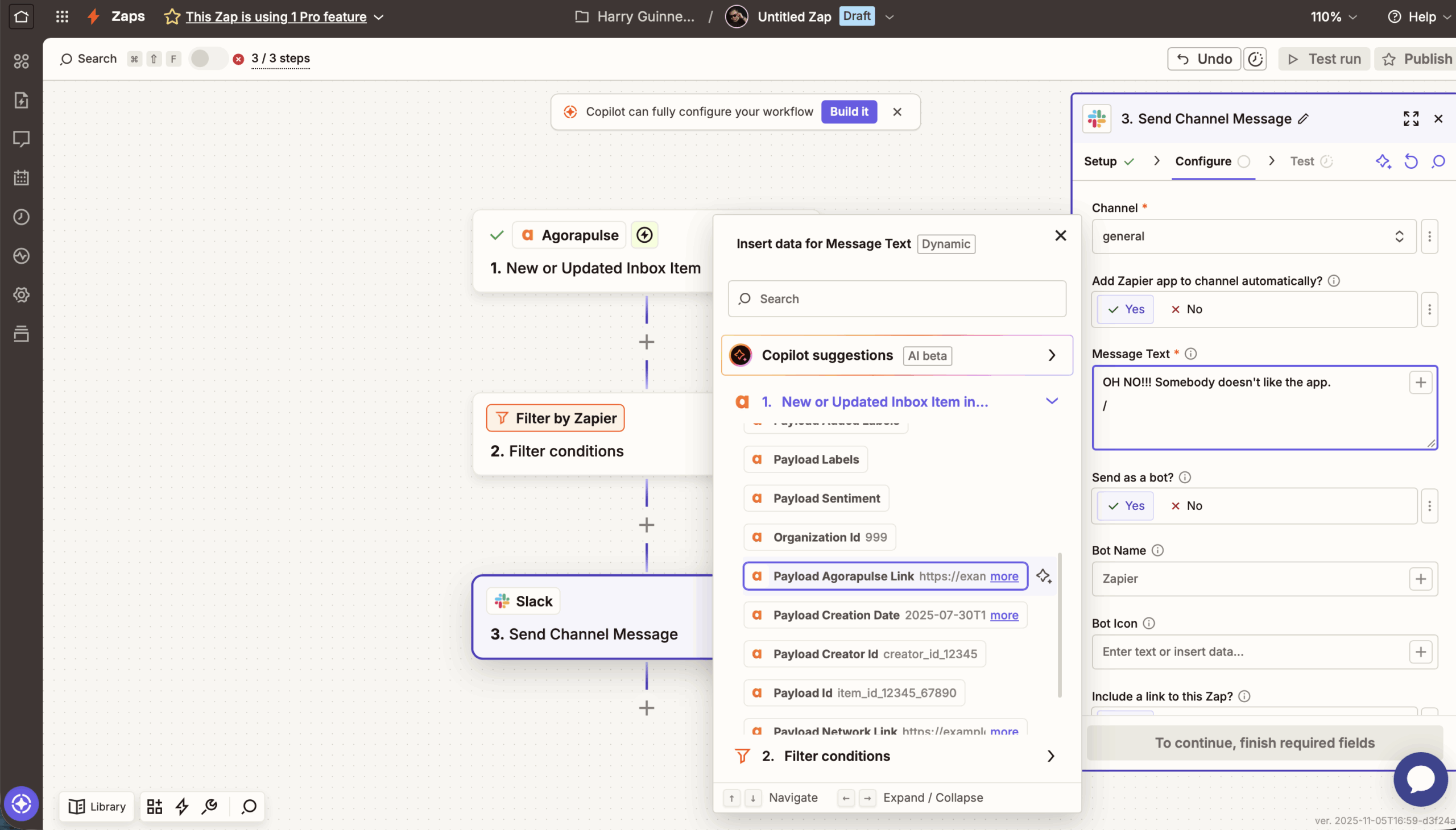1456x830 pixels.
Task: Click the AI sparkle icon in Configure header
Action: (x=1383, y=161)
